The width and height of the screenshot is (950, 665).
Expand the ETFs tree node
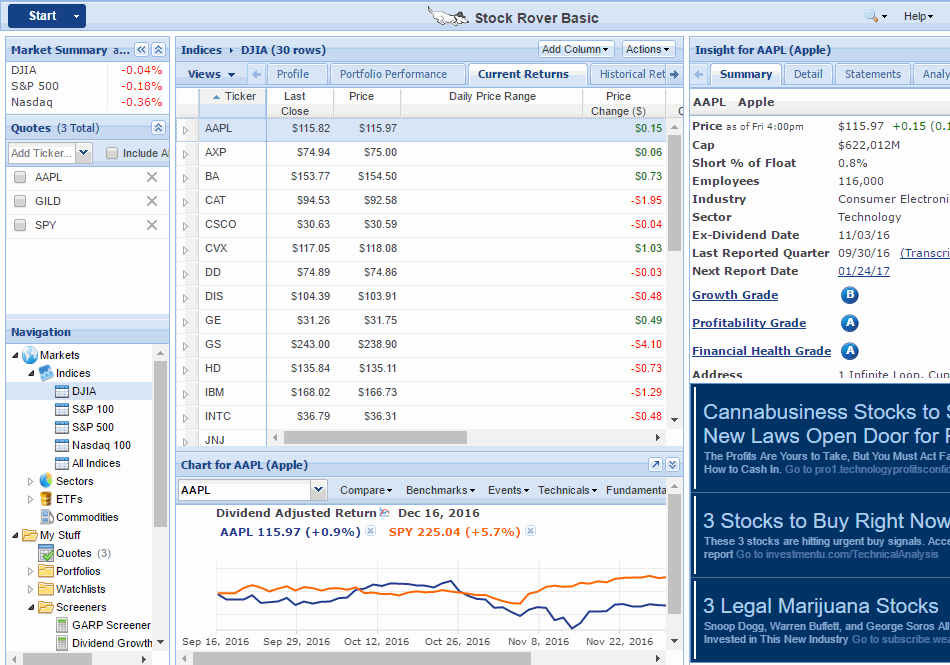tap(30, 500)
